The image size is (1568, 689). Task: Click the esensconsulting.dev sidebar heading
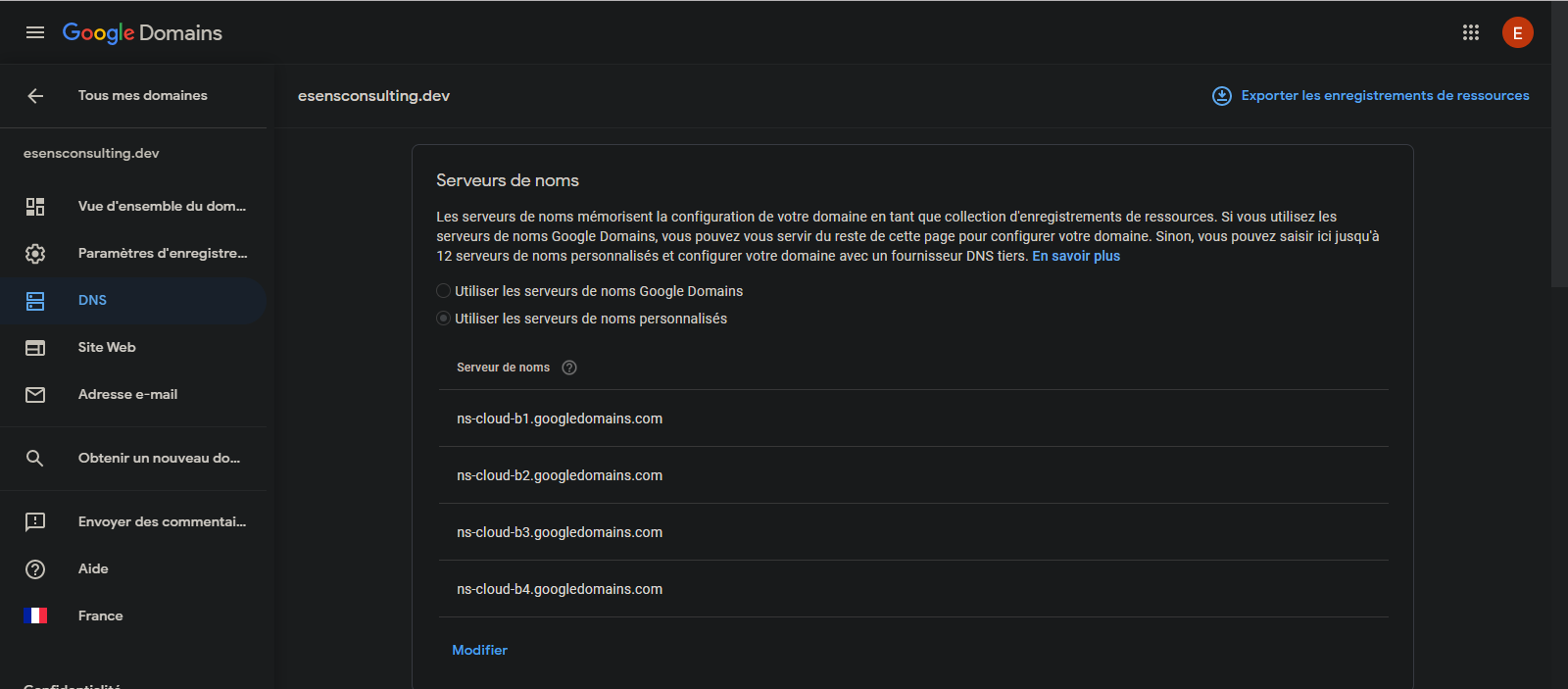click(x=91, y=153)
